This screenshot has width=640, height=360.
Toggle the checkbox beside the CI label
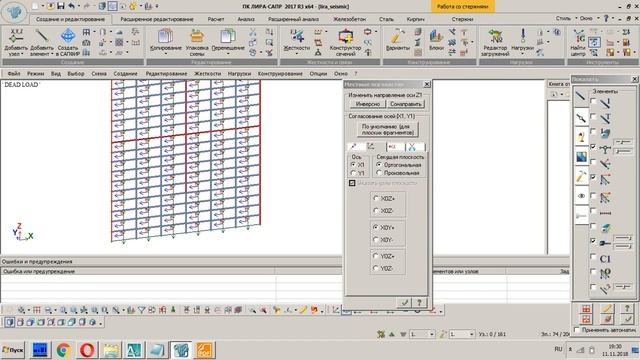click(x=593, y=256)
